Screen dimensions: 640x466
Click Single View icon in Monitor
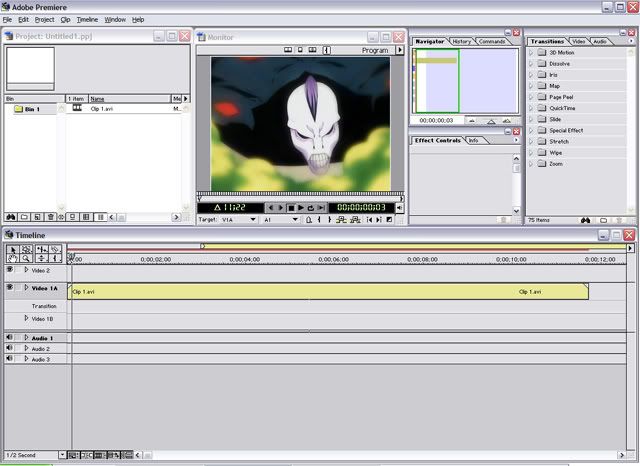click(300, 50)
